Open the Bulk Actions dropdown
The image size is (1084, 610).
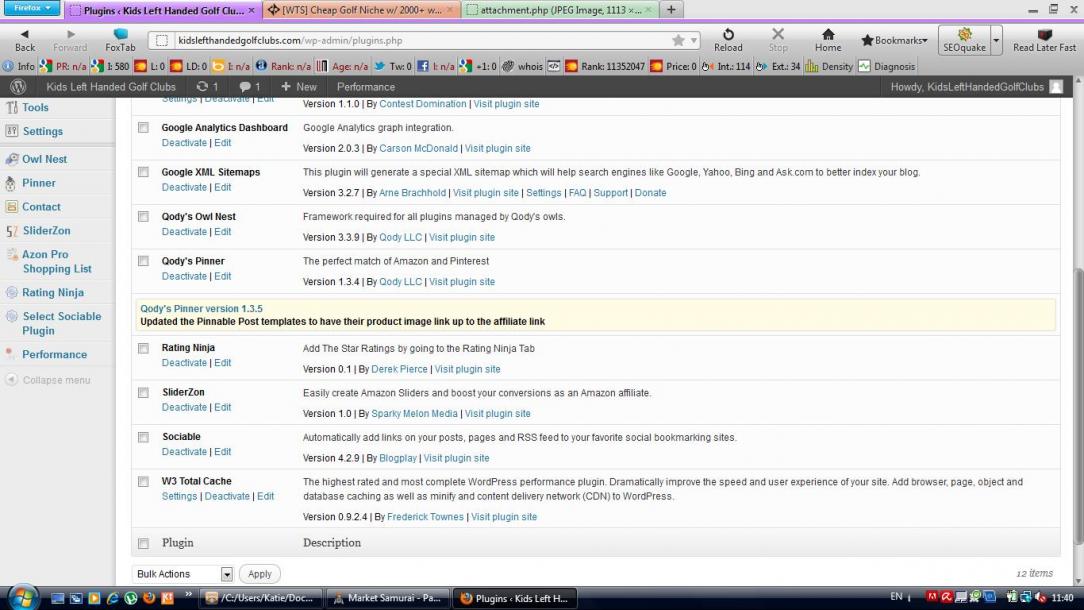[x=183, y=574]
